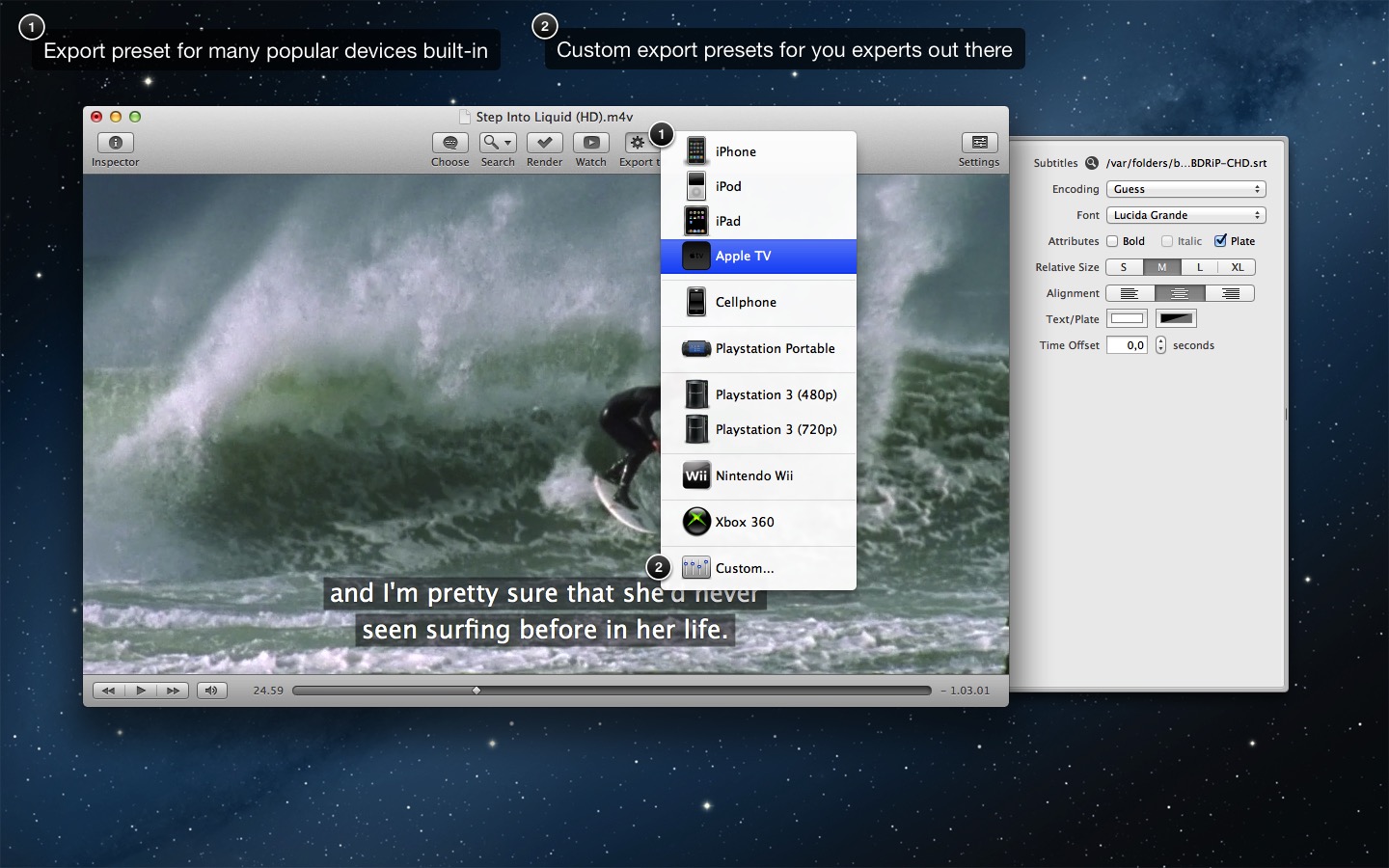
Task: Expand the Font dropdown showing Lucida Grande
Action: pyautogui.click(x=1185, y=215)
